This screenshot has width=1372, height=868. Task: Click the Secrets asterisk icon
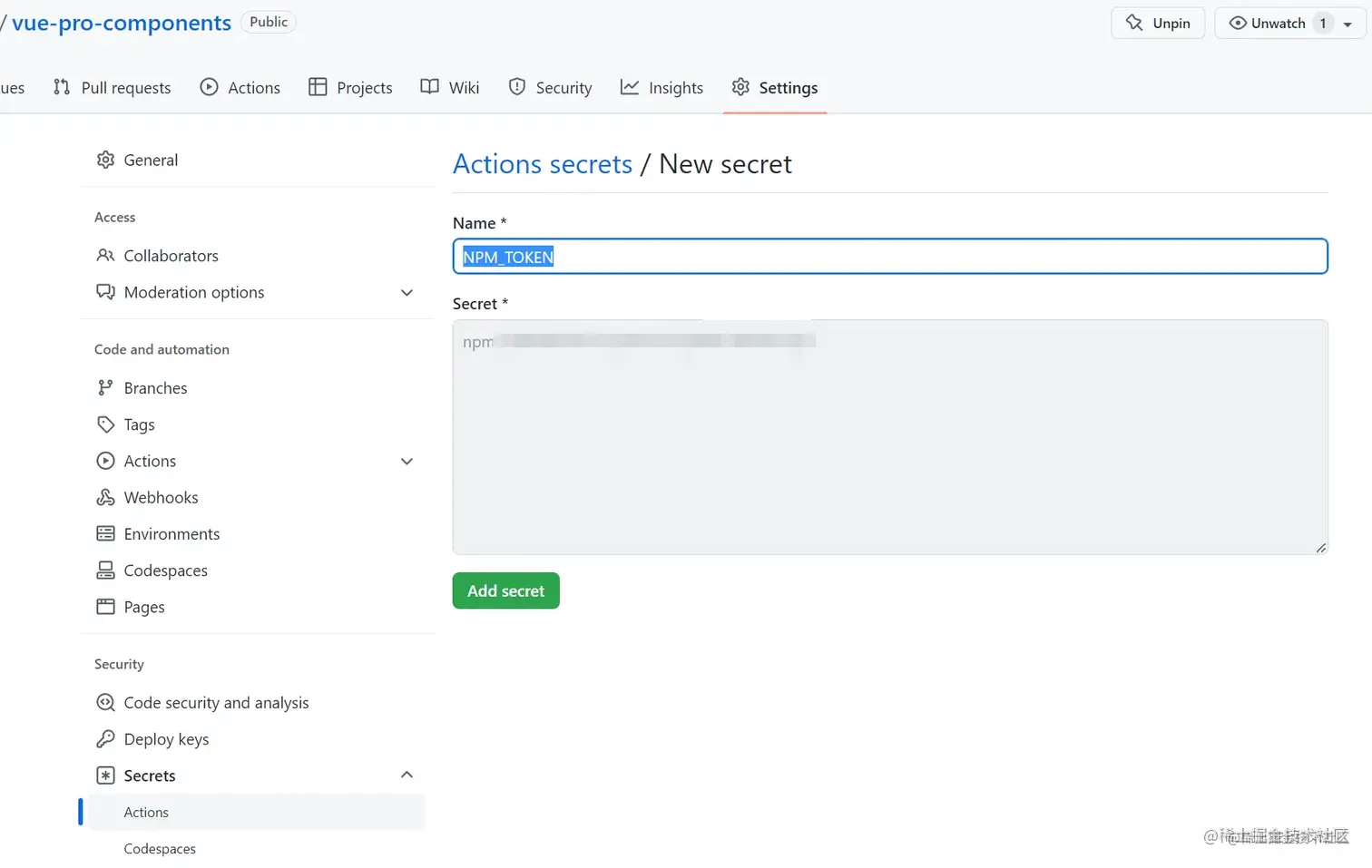106,775
